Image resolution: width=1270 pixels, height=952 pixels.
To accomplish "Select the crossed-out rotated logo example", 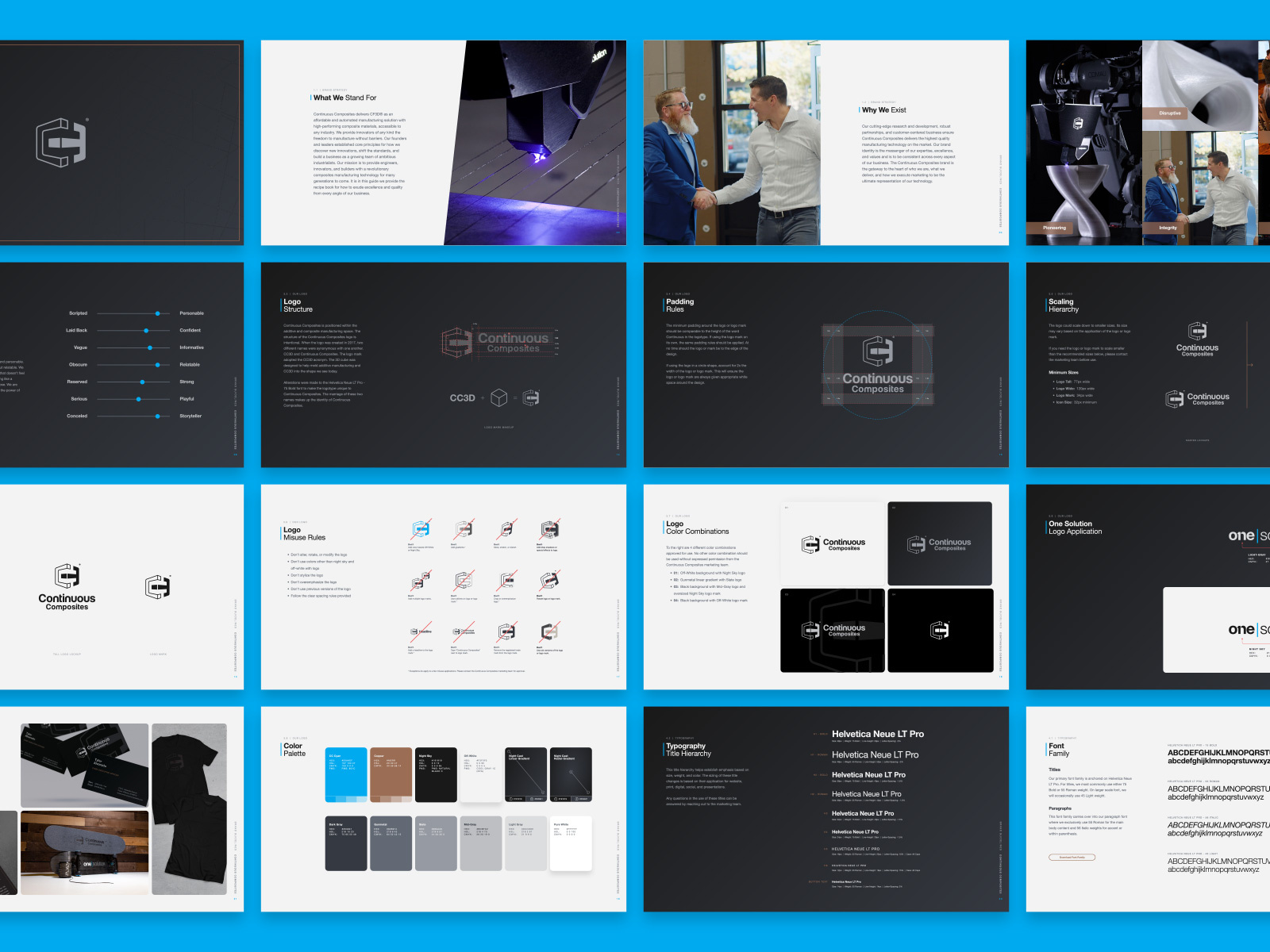I will (549, 581).
